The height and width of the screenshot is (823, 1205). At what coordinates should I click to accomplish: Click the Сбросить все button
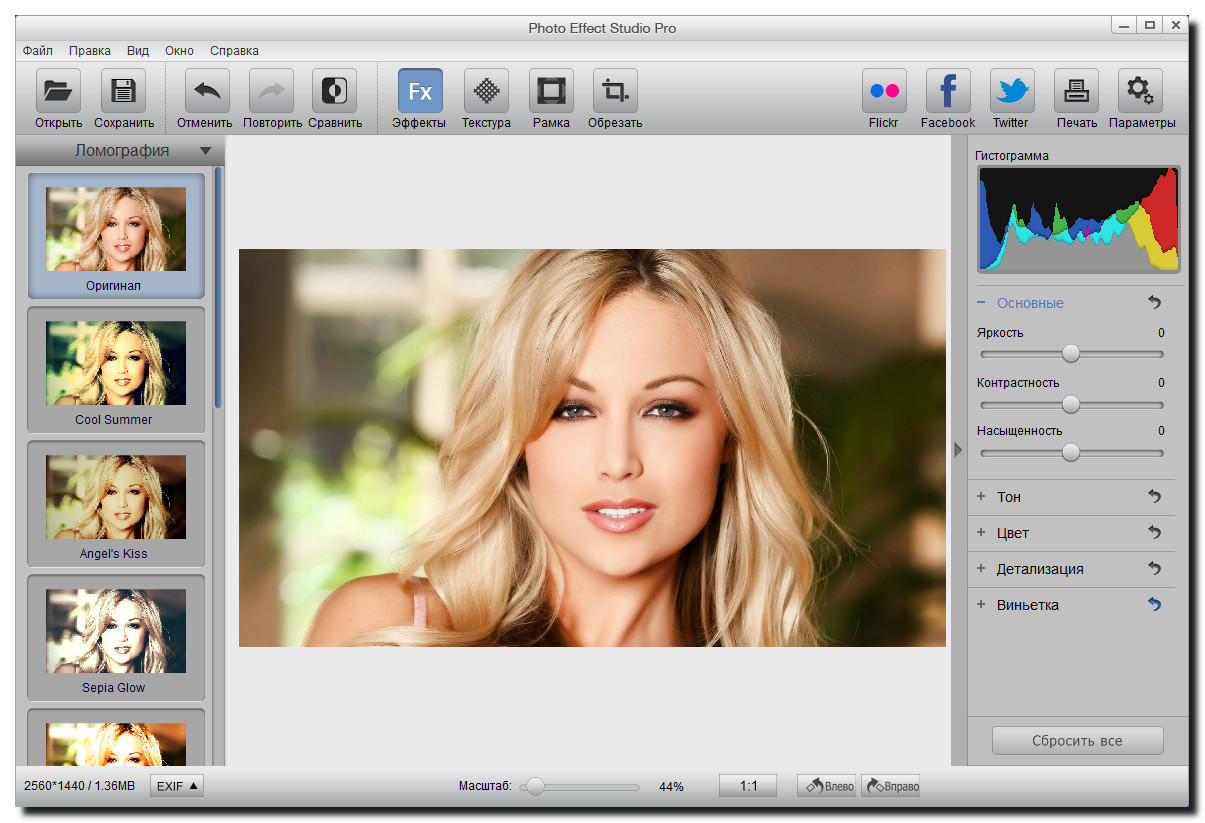tap(1077, 741)
